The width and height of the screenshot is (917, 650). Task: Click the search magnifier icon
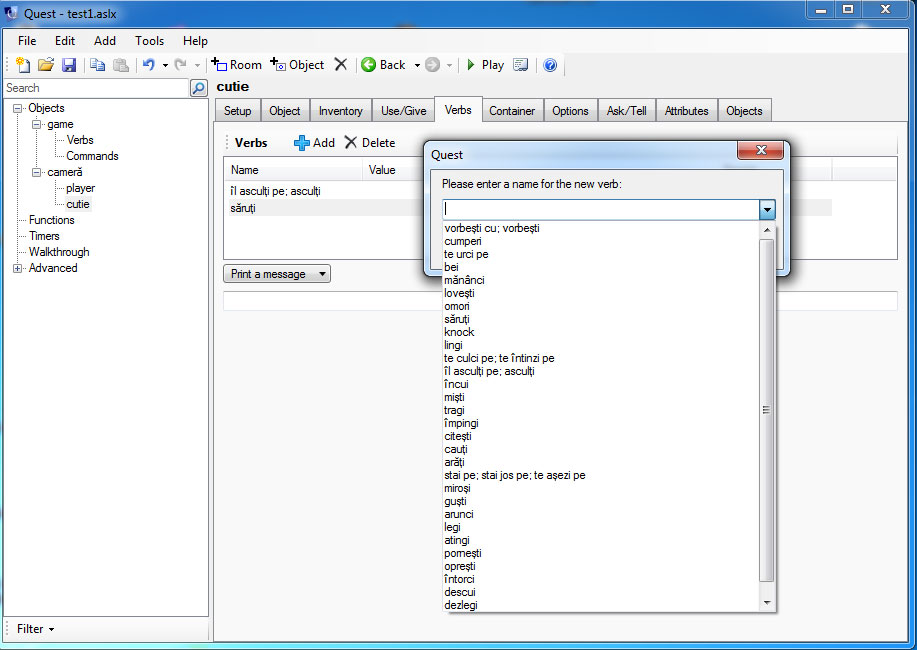click(x=198, y=88)
